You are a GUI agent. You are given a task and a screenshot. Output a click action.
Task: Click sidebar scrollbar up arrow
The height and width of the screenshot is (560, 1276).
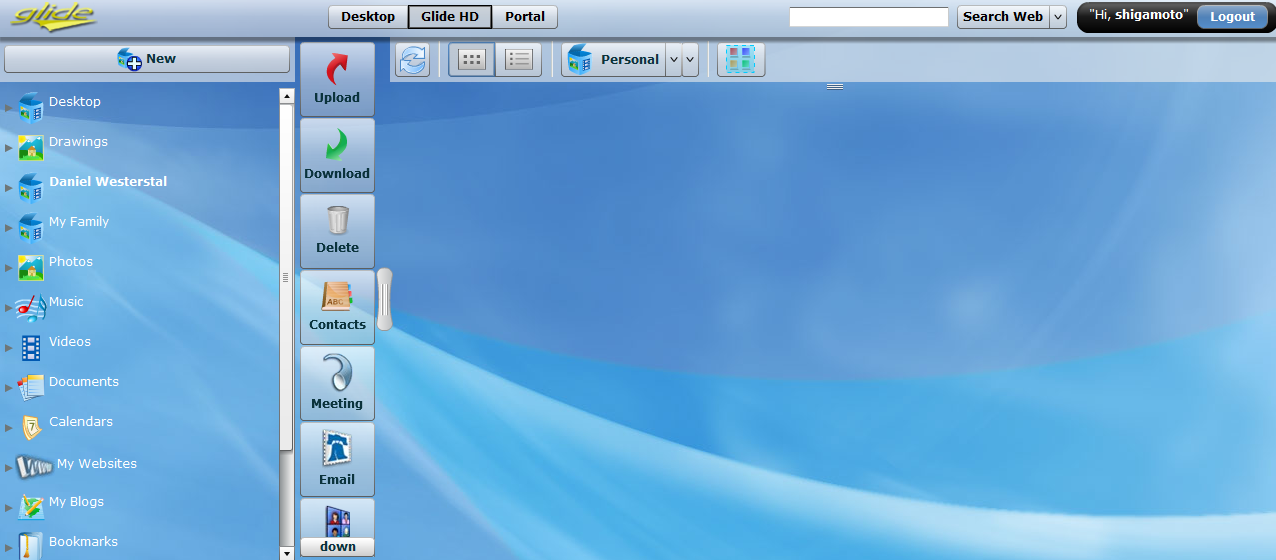coord(287,96)
